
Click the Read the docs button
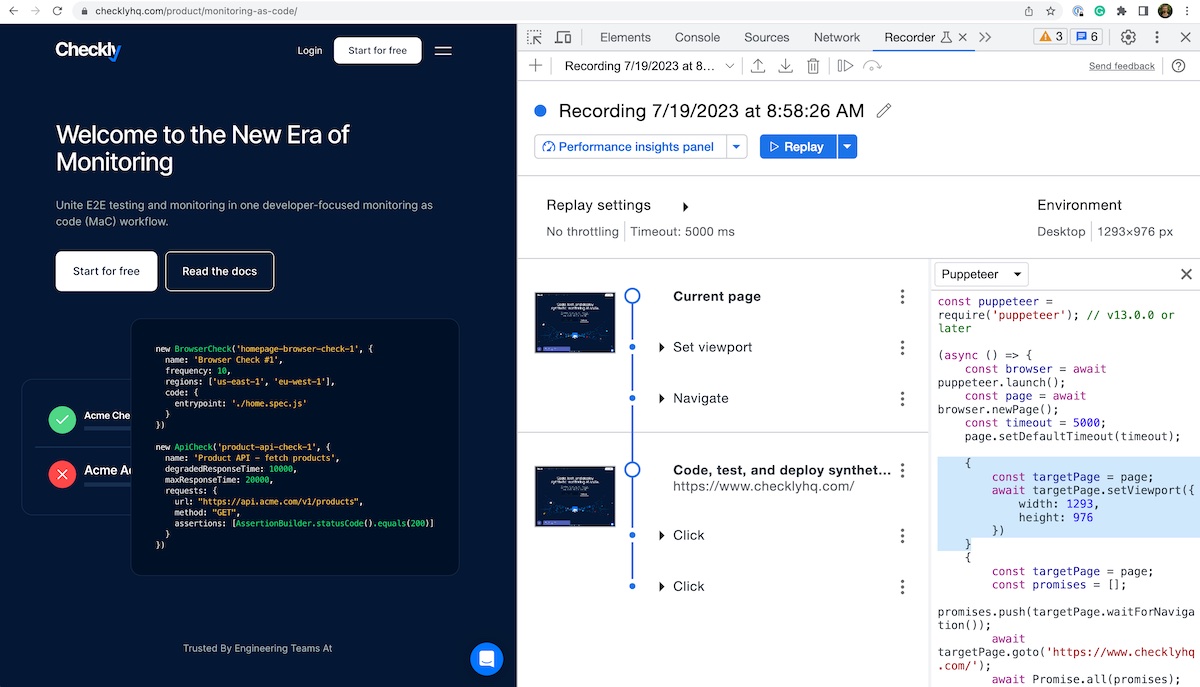click(220, 271)
